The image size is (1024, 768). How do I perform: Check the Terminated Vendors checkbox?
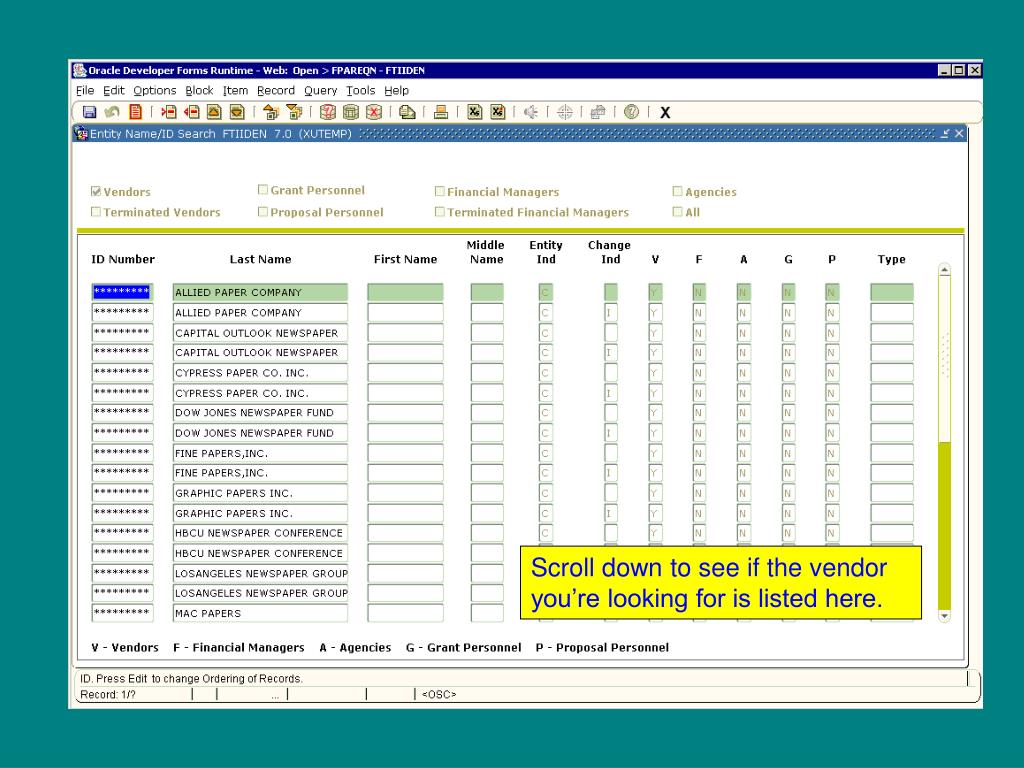96,212
